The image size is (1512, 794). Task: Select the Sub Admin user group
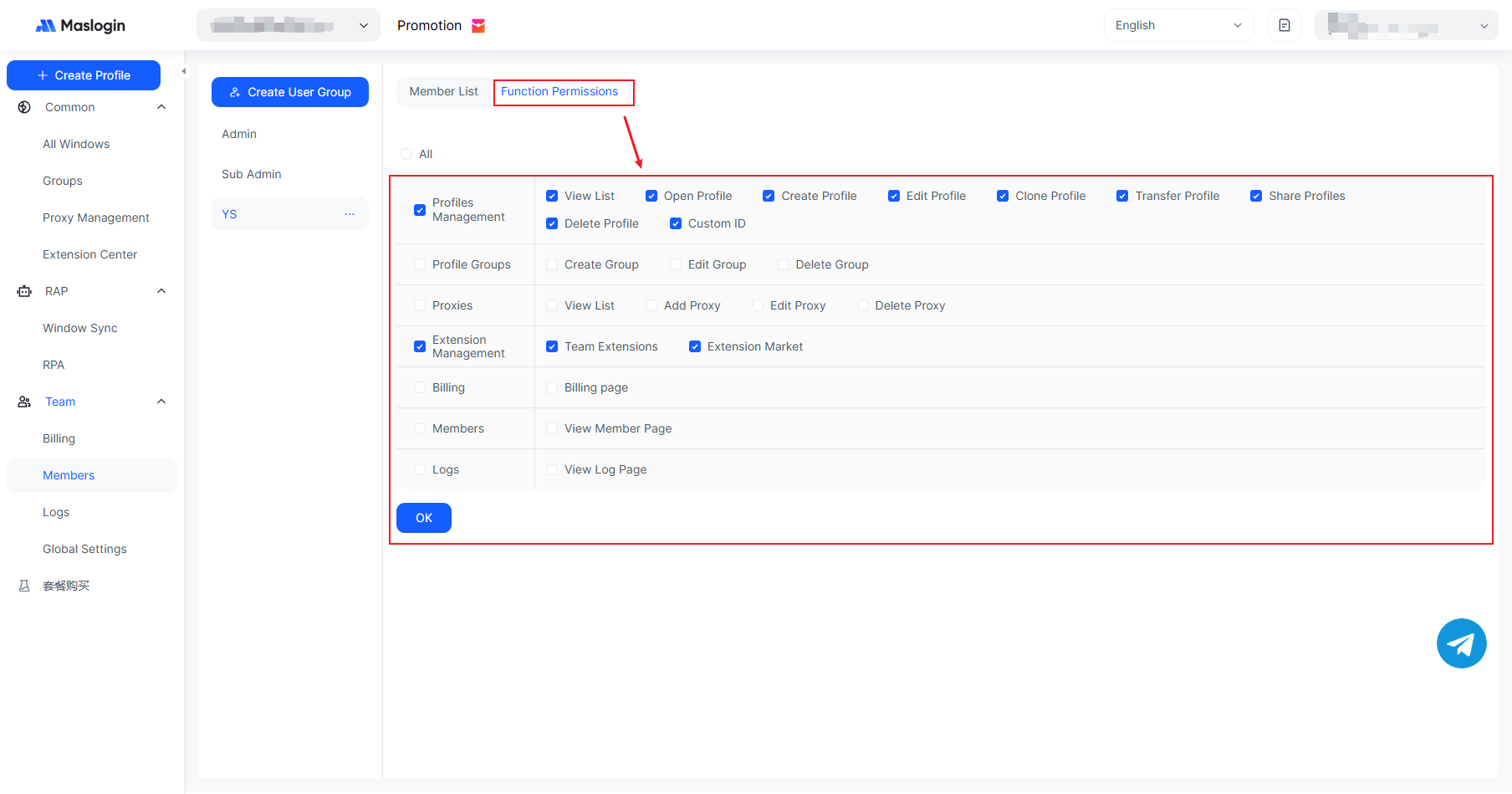252,174
